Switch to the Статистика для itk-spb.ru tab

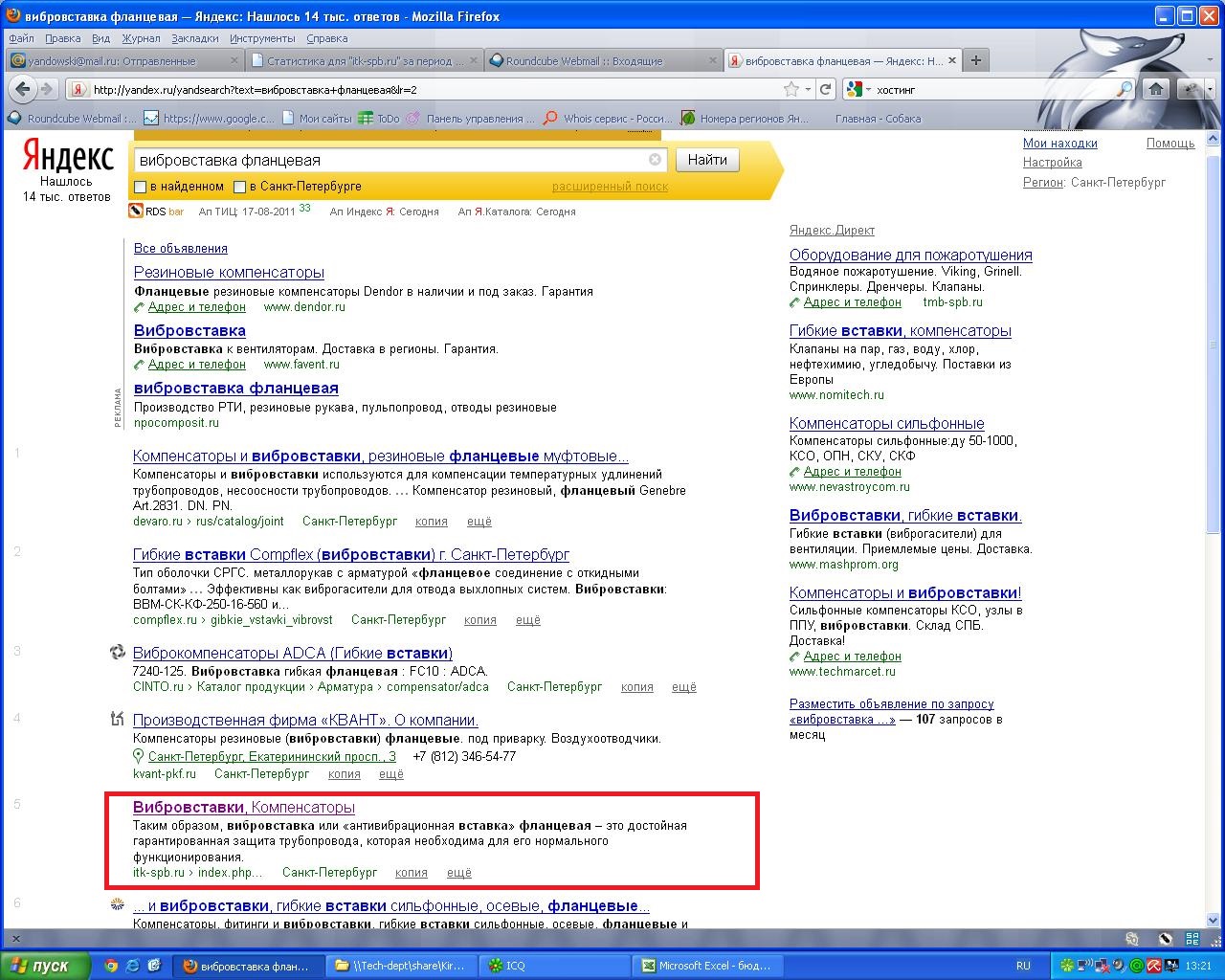(363, 60)
